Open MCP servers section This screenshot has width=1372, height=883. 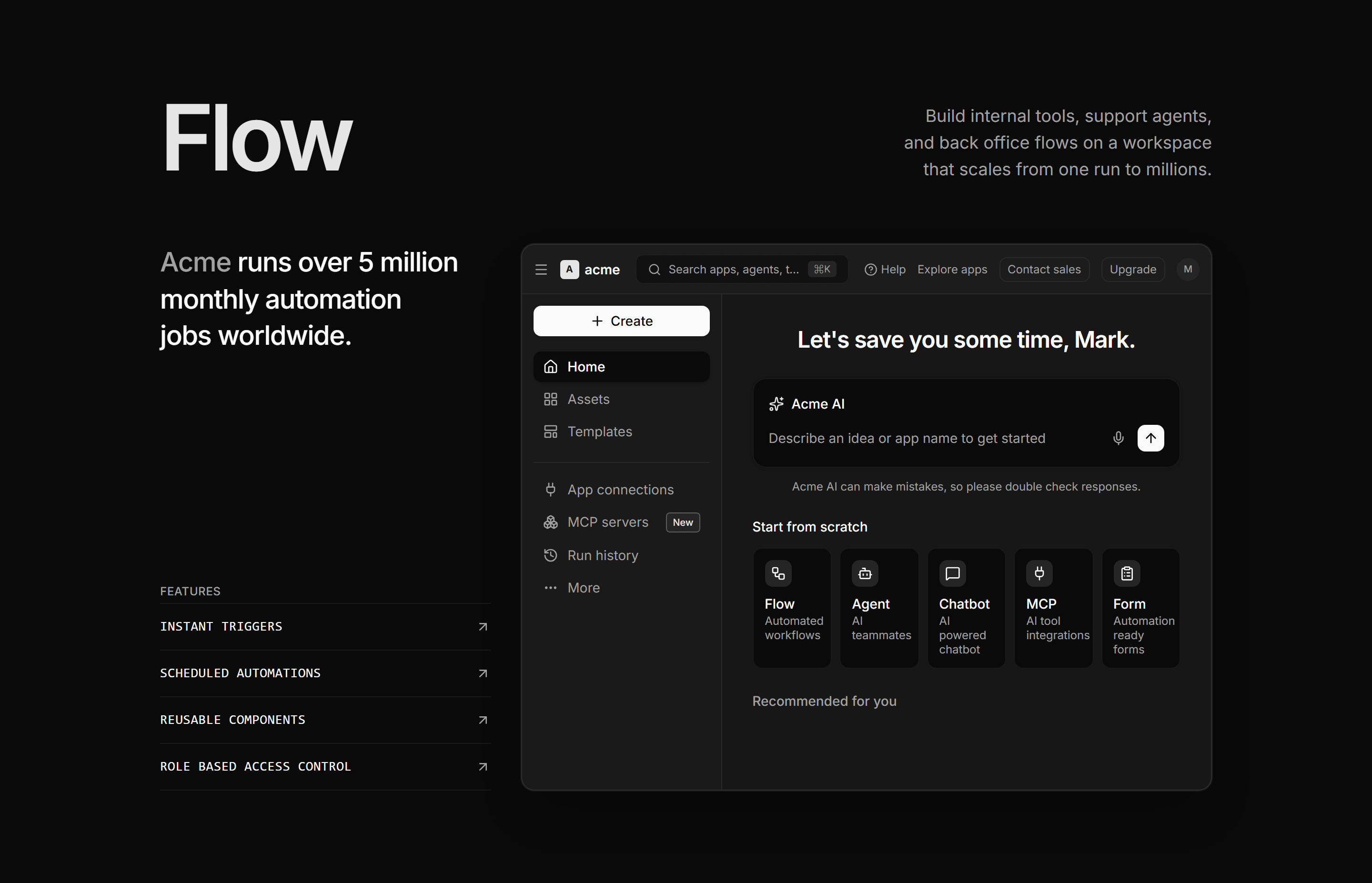622,522
